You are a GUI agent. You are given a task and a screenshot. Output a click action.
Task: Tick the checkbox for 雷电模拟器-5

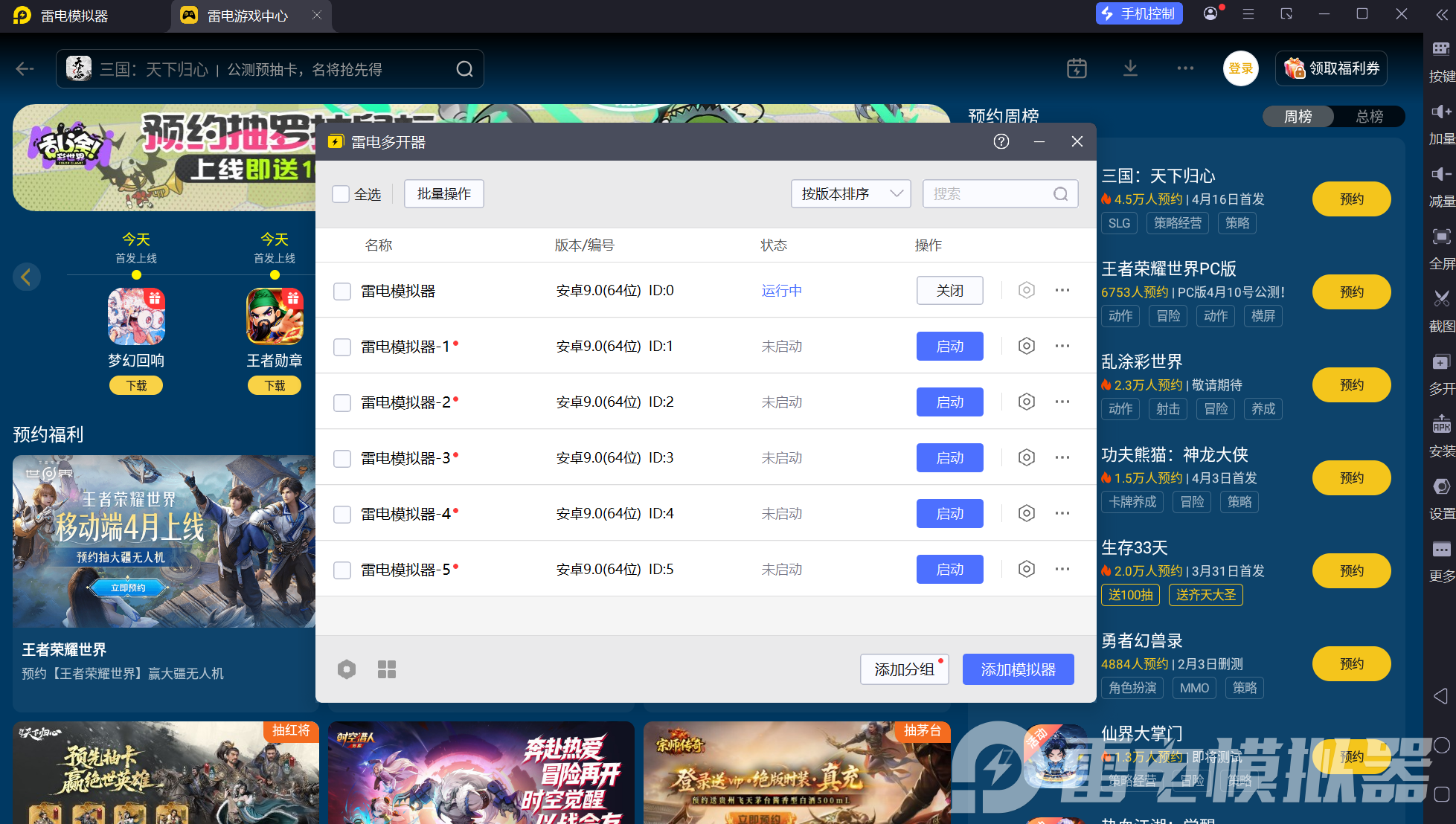[x=342, y=570]
